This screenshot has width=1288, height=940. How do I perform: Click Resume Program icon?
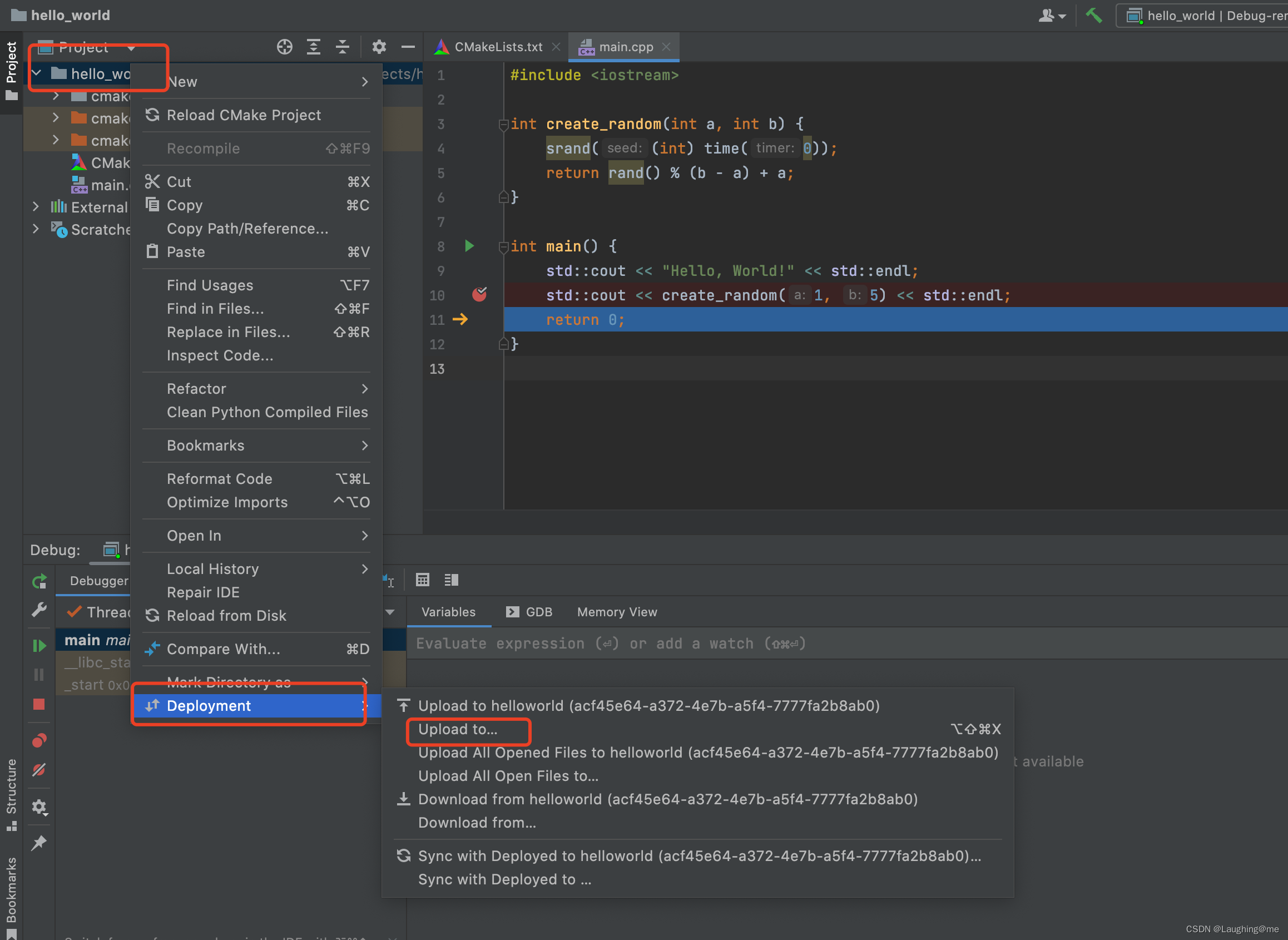39,646
